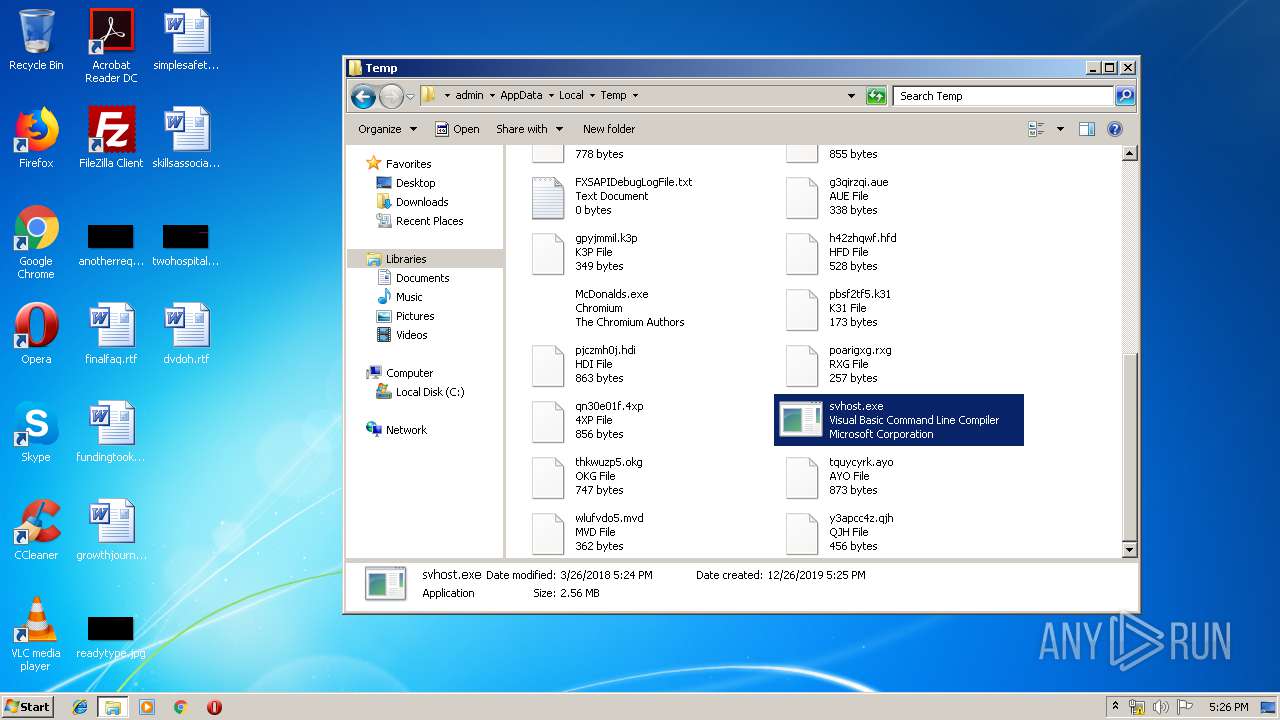Launch Acrobat Reader DC from desktop

(111, 46)
